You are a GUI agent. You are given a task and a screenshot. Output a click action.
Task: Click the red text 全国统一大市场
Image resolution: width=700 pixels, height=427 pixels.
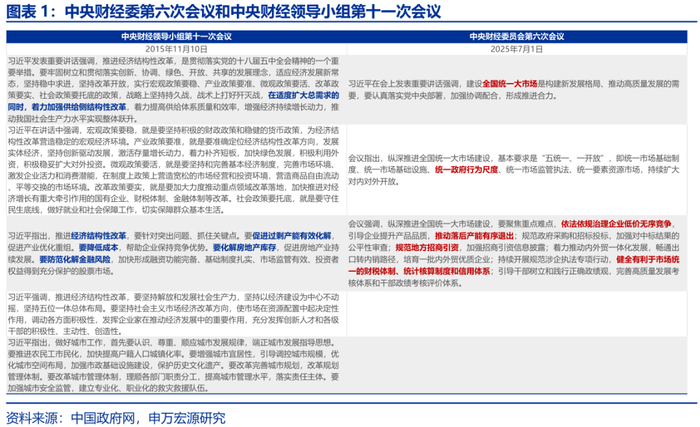[509, 84]
